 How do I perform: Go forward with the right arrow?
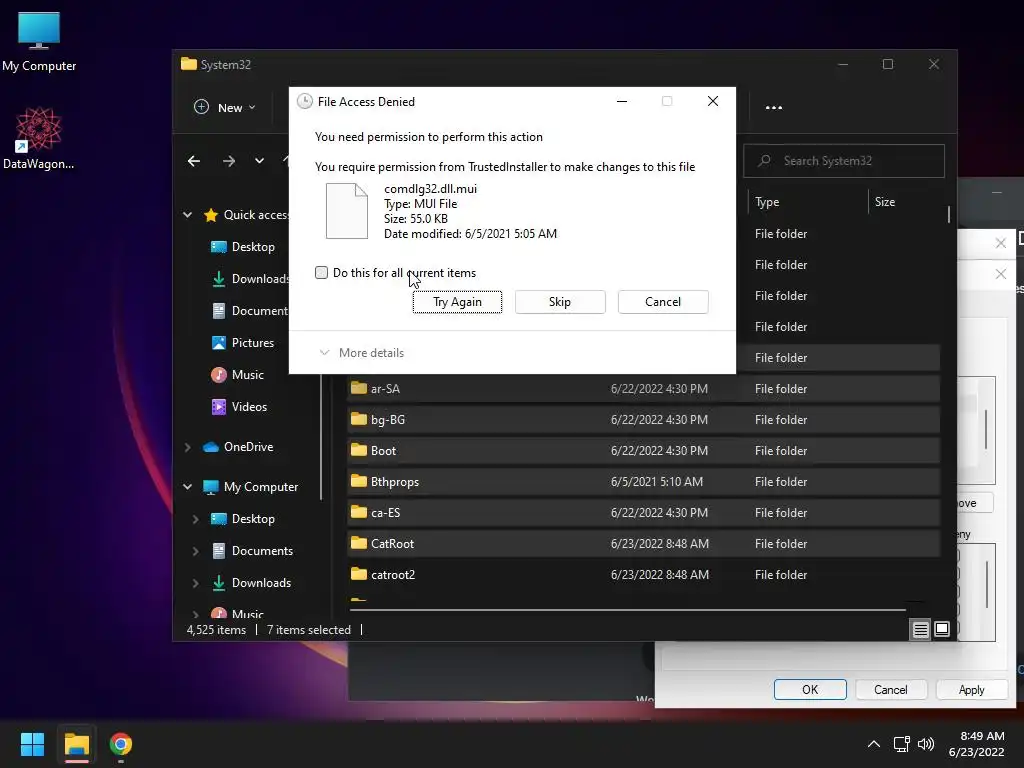(x=229, y=161)
